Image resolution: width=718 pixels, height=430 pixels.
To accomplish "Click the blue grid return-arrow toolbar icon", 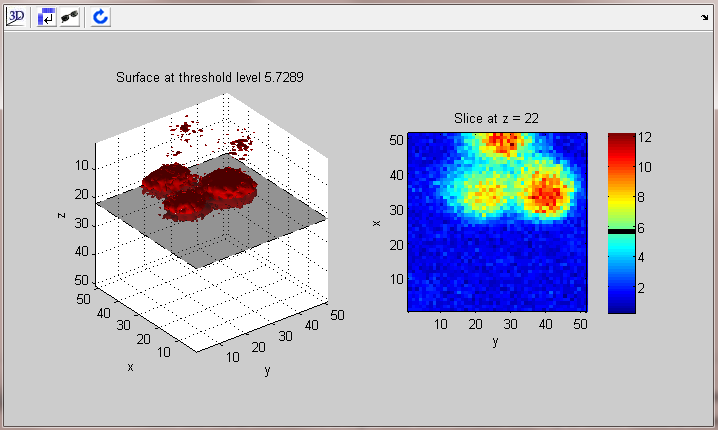I will [x=47, y=16].
